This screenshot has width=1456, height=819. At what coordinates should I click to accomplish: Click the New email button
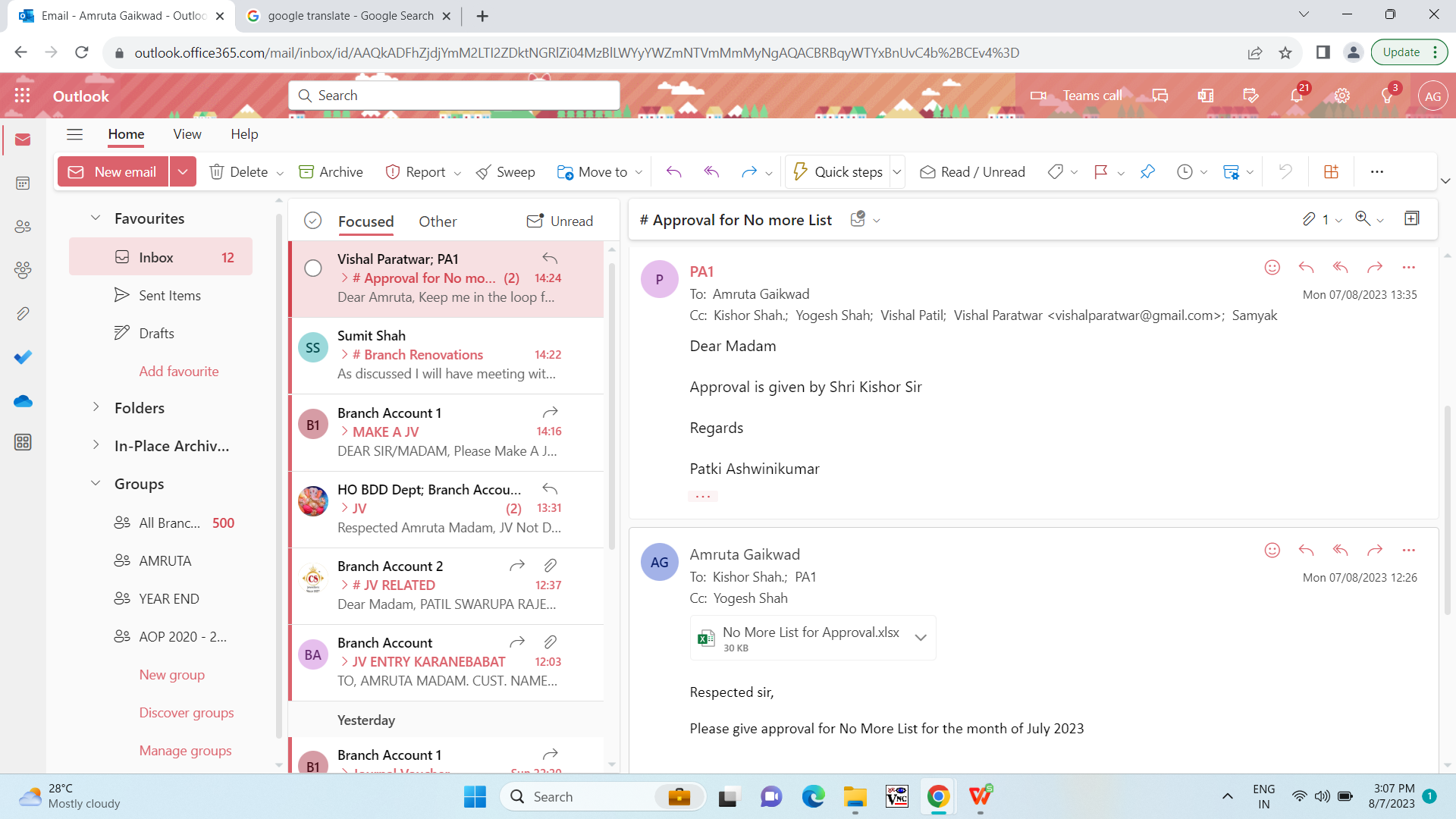[x=114, y=172]
